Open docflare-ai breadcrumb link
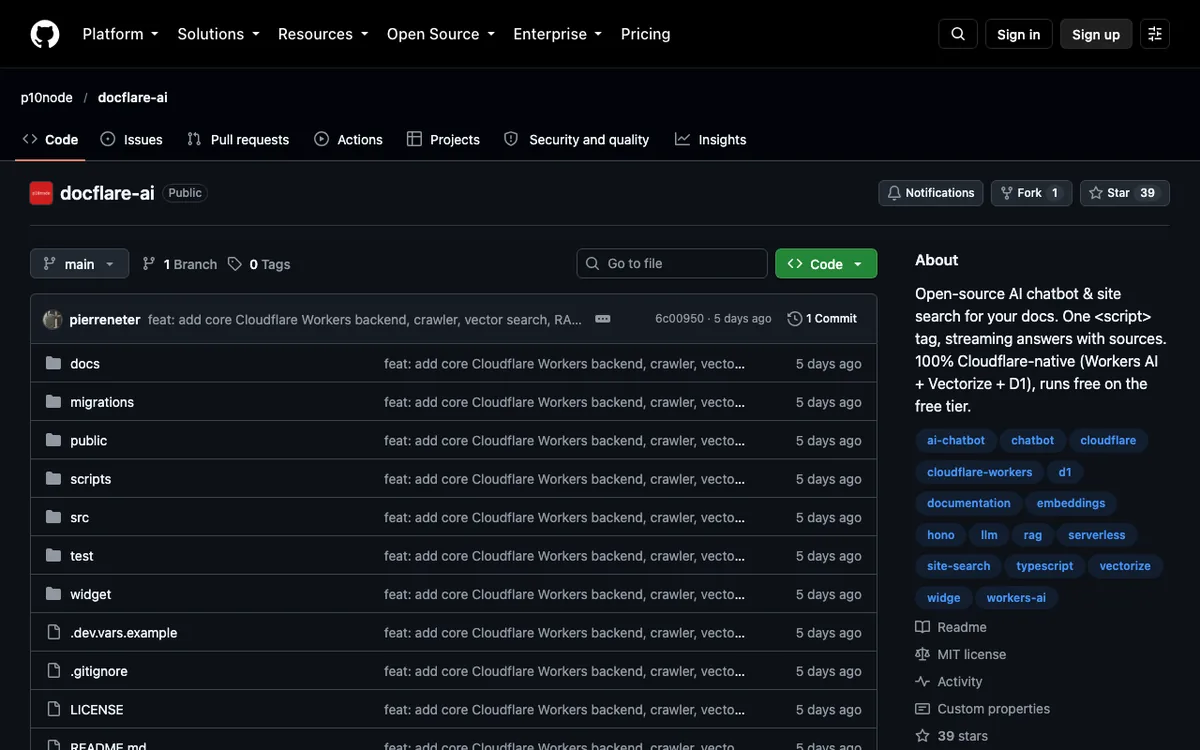Image resolution: width=1200 pixels, height=750 pixels. tap(133, 97)
